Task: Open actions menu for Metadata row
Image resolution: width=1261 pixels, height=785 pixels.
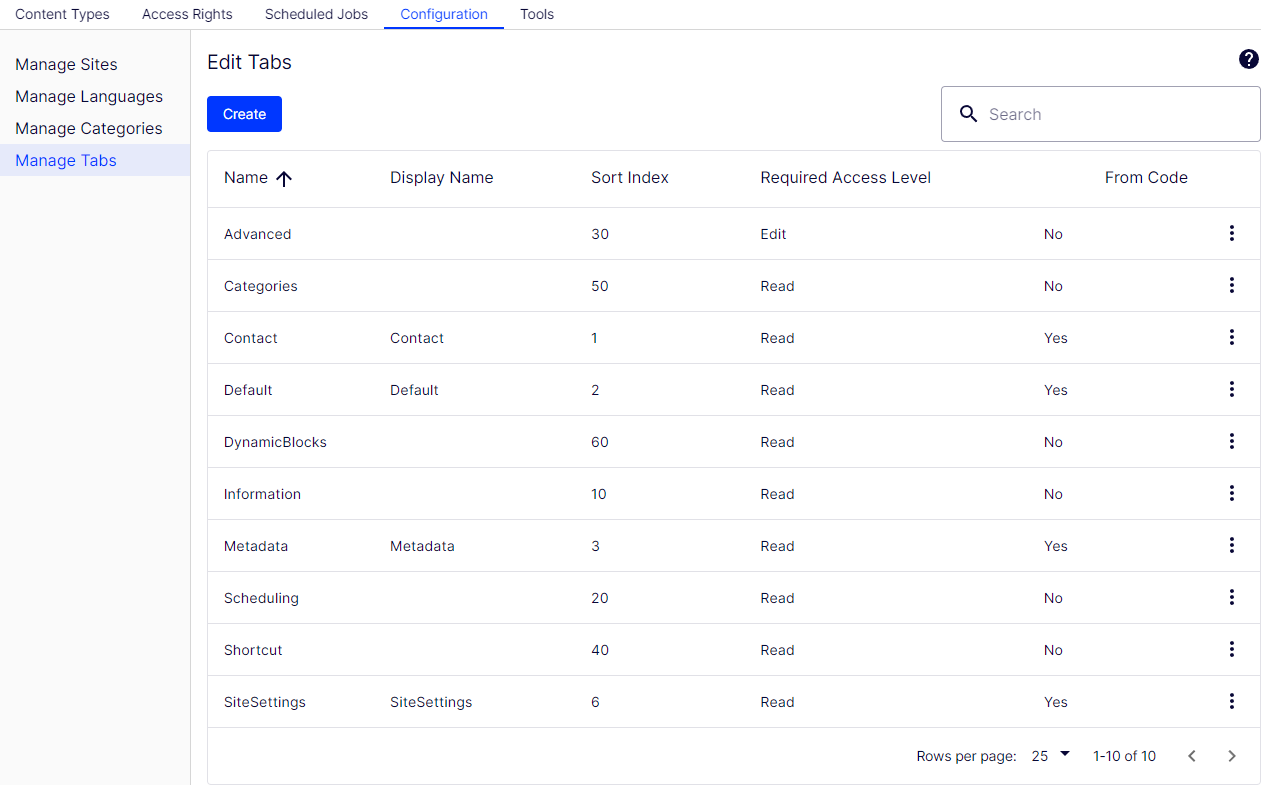Action: (1231, 545)
